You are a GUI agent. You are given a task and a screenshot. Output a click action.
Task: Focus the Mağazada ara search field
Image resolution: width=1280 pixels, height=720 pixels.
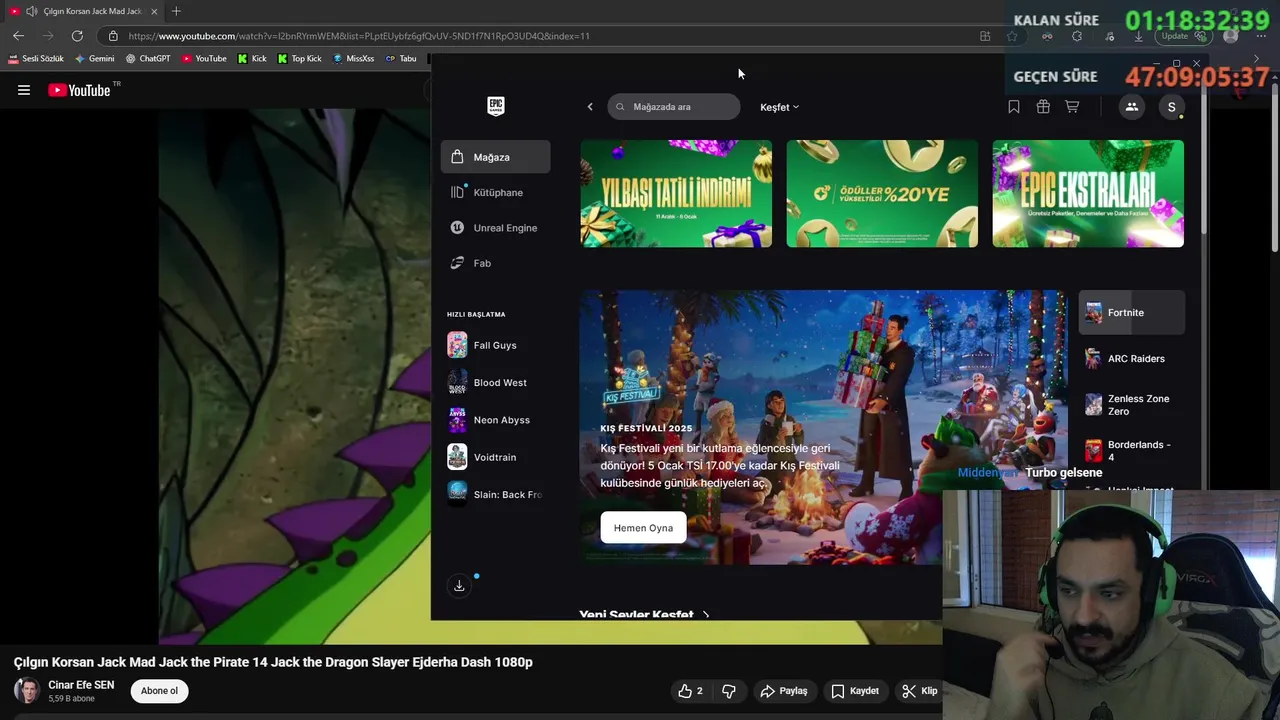click(674, 107)
